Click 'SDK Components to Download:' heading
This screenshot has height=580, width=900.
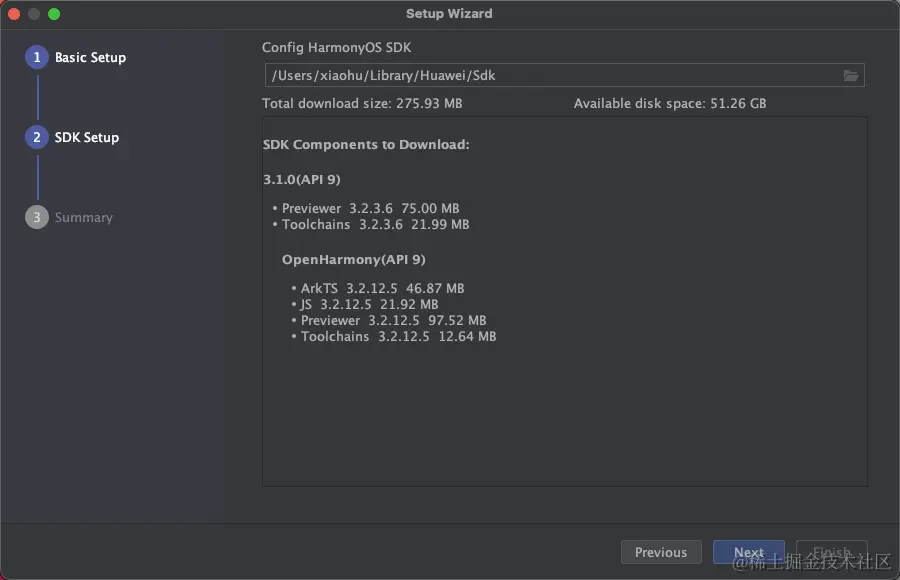(366, 145)
